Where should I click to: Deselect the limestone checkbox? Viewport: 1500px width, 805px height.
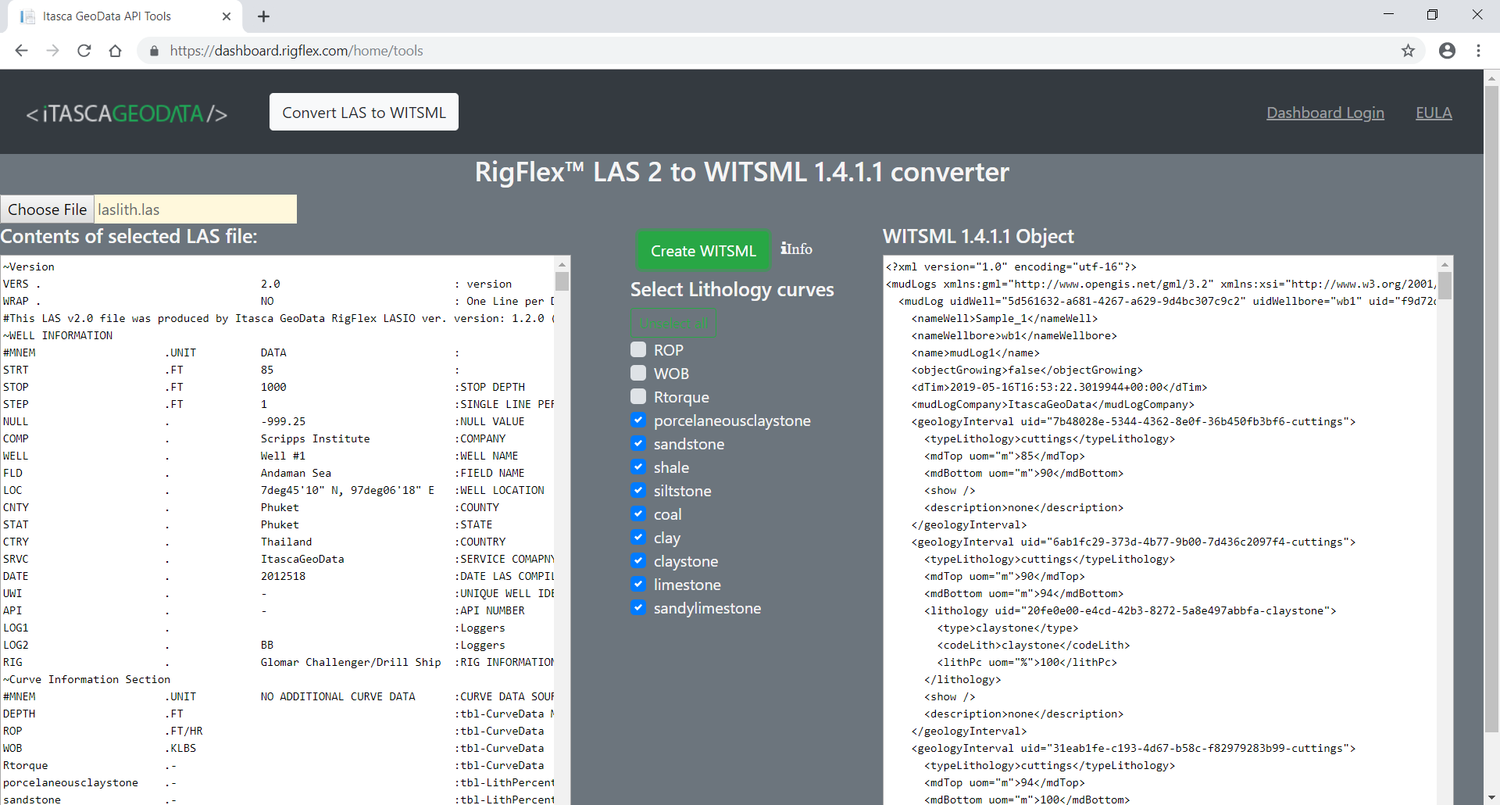click(638, 584)
